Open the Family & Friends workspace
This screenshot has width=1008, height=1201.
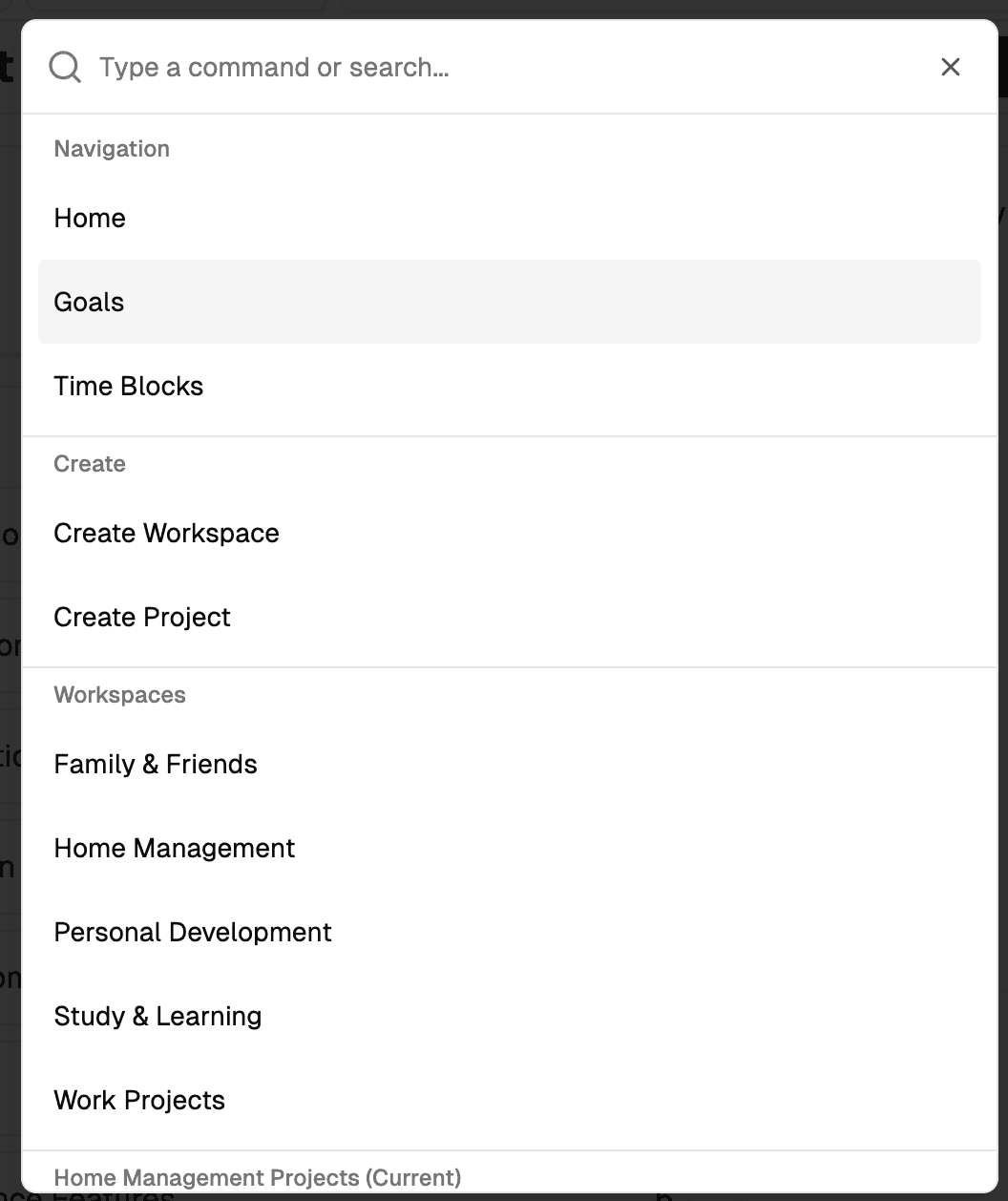click(156, 764)
